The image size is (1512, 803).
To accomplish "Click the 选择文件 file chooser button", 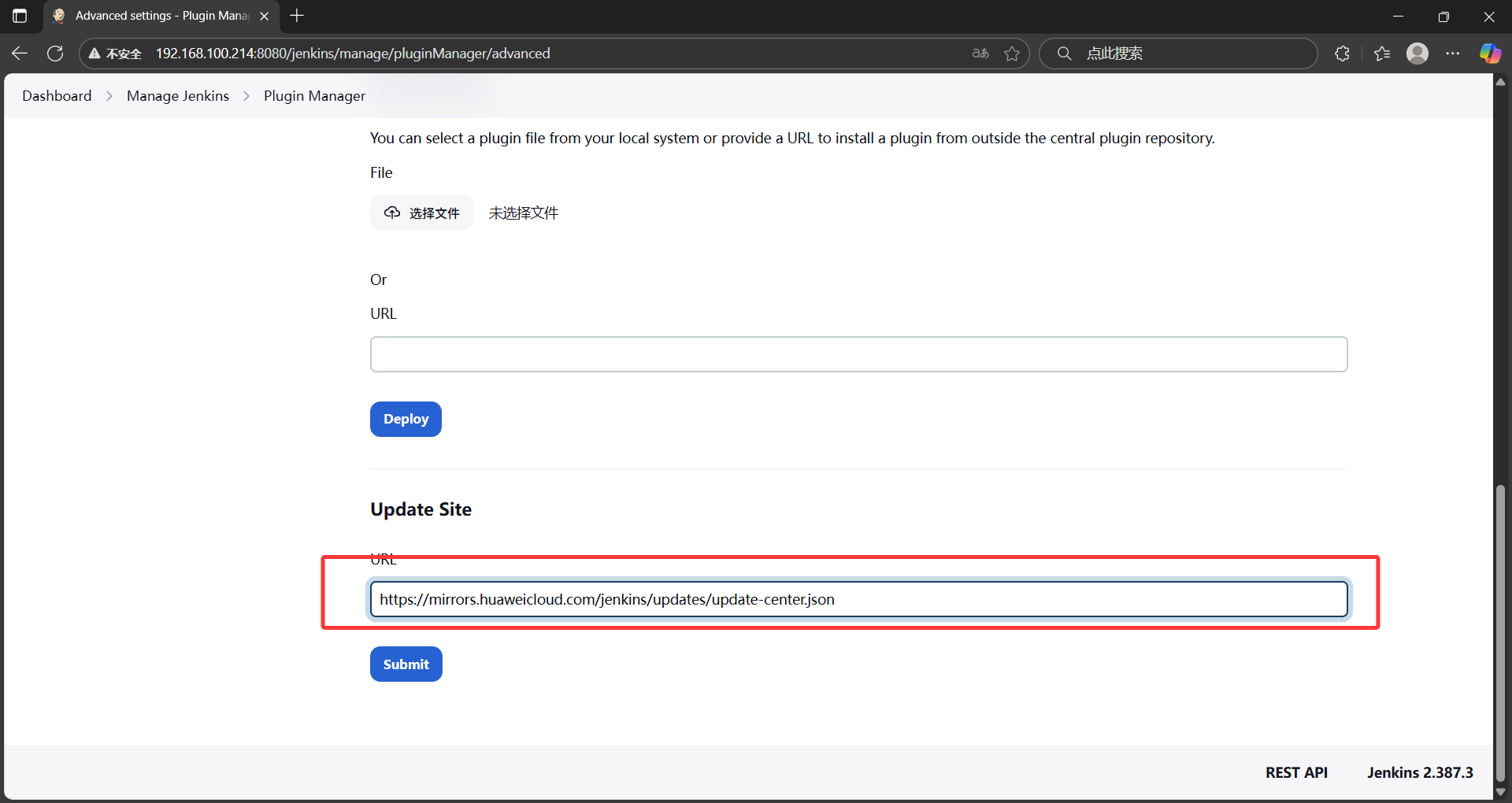I will [421, 213].
